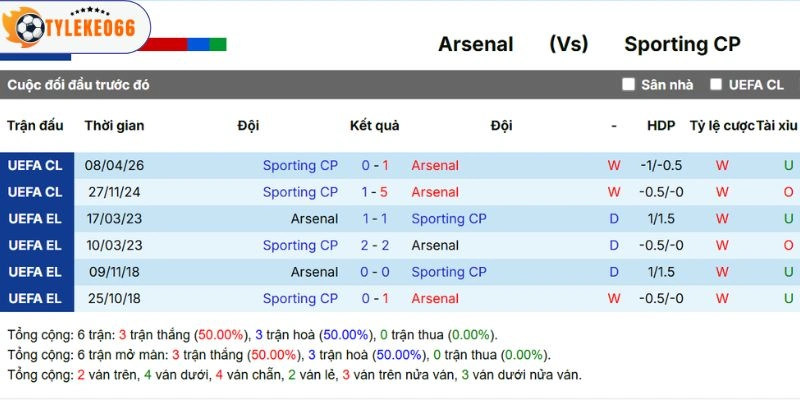This screenshot has height=400, width=800.
Task: Click the UEFA EL badge for 17/03/23
Action: [x=35, y=218]
